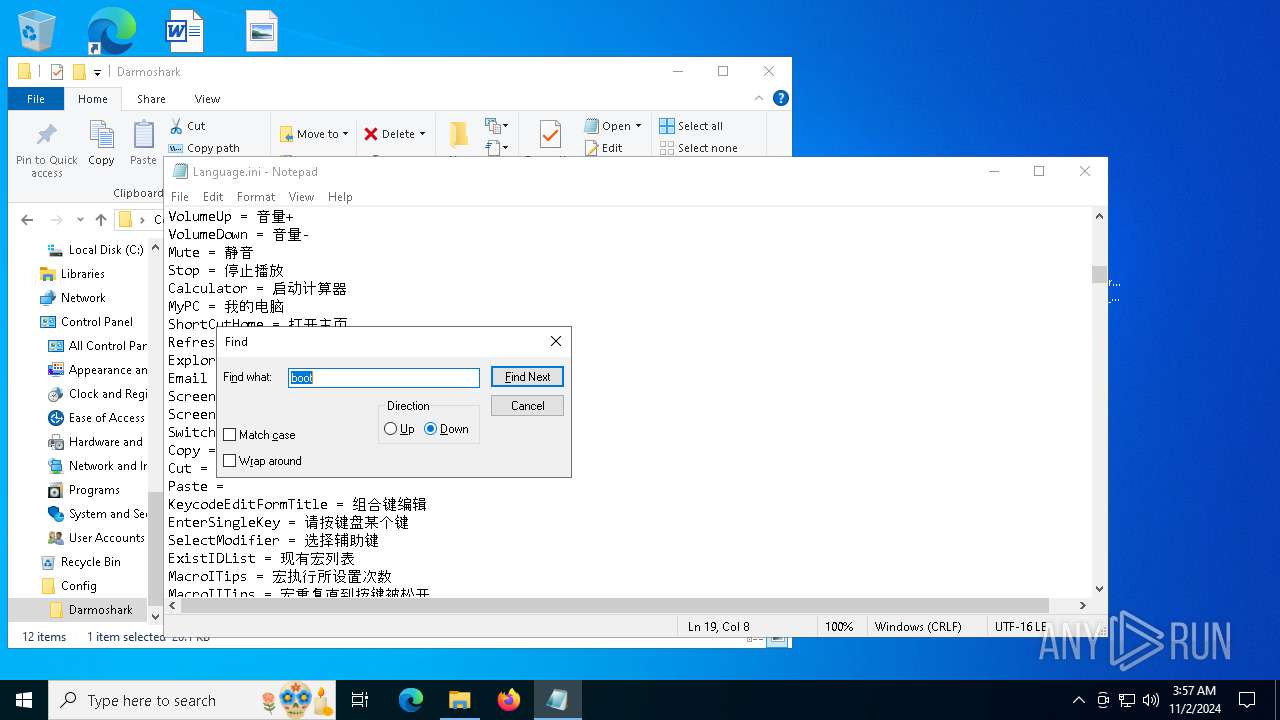The width and height of the screenshot is (1280, 720).
Task: Select Libraries in navigation pane
Action: tap(82, 274)
